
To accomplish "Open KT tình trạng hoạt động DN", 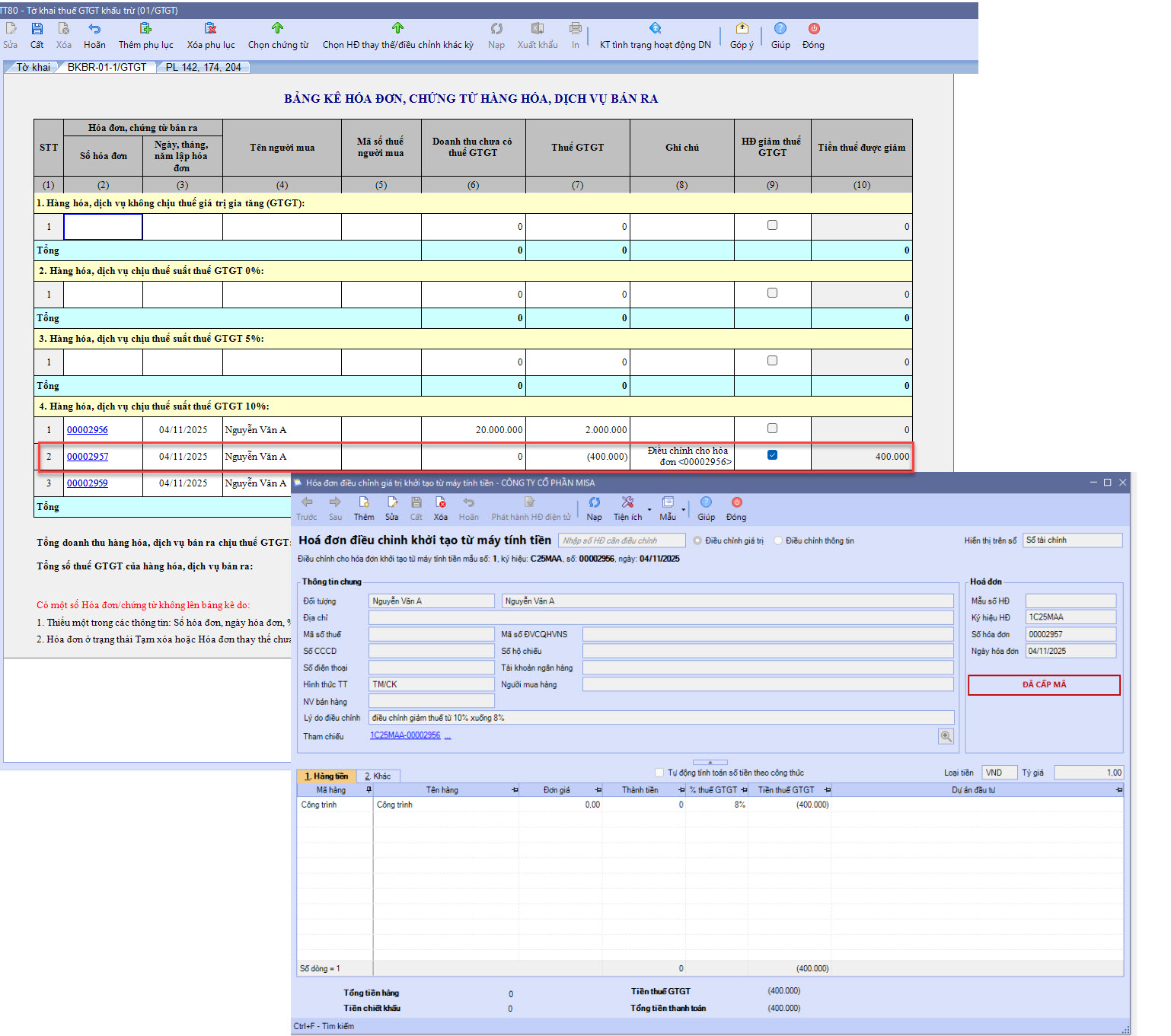I will 655,29.
